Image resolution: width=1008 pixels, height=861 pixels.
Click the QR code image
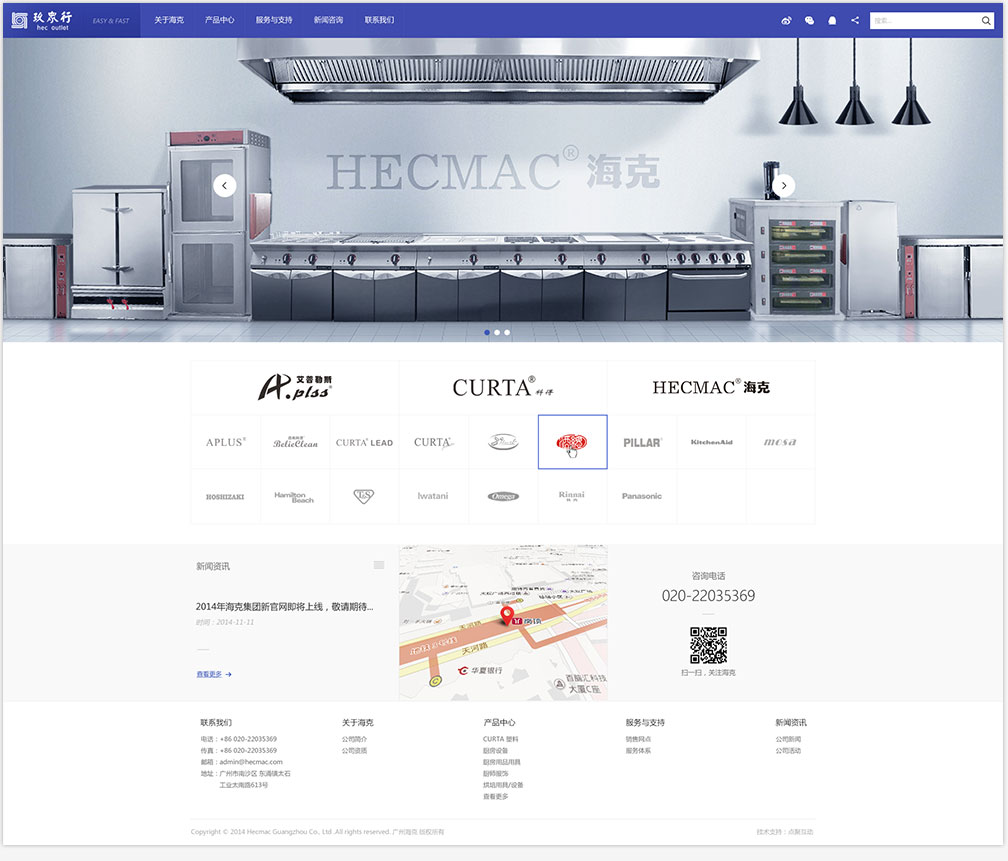(708, 645)
